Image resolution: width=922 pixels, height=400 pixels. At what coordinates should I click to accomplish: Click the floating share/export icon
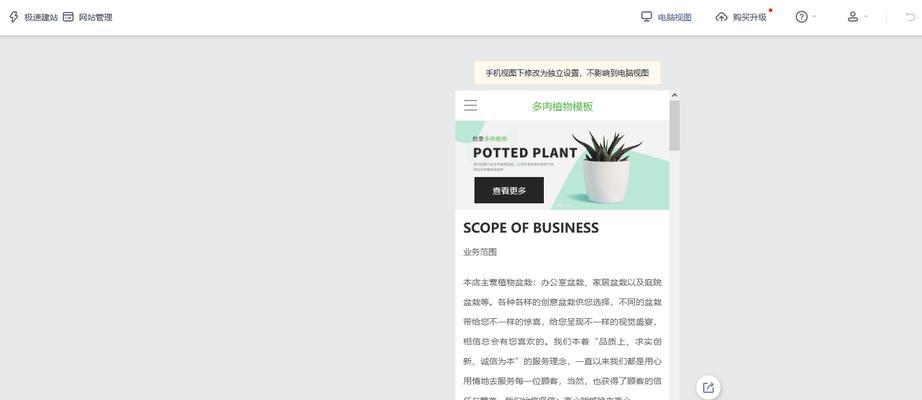click(709, 388)
